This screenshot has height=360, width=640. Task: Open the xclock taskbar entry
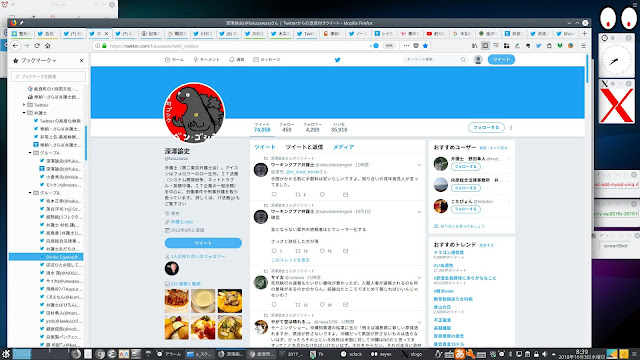click(351, 354)
